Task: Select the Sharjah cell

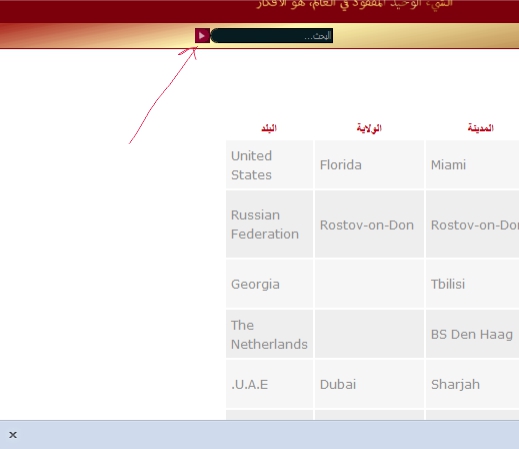Action: (472, 384)
